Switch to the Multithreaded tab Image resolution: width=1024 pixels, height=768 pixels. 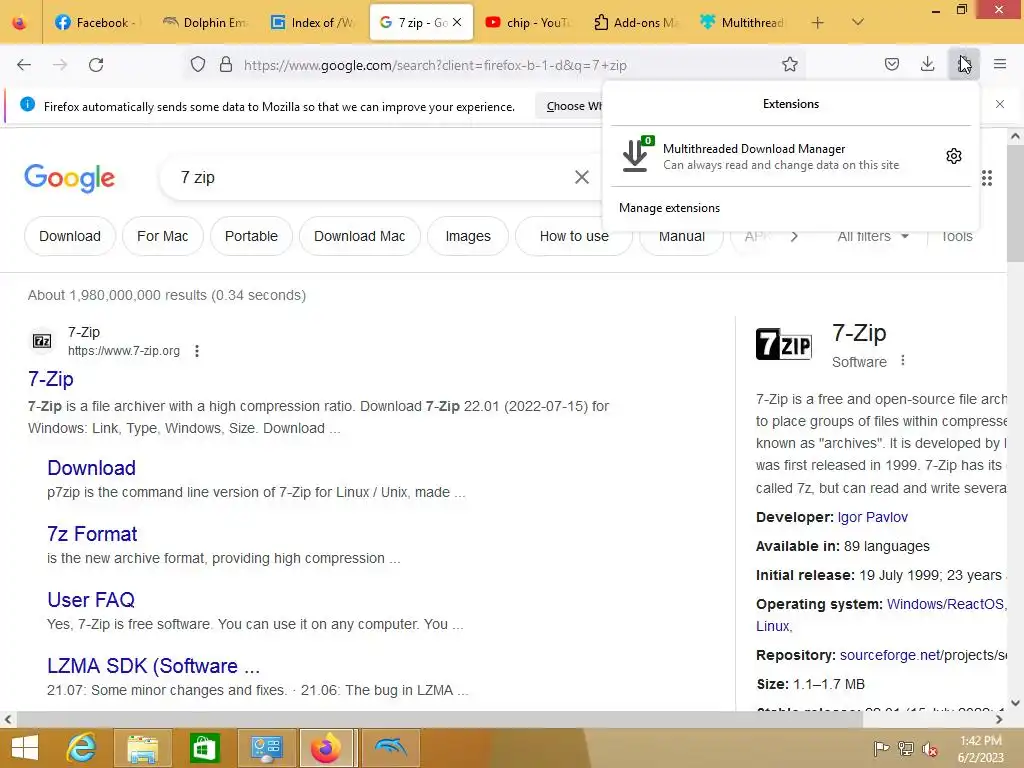[x=743, y=22]
